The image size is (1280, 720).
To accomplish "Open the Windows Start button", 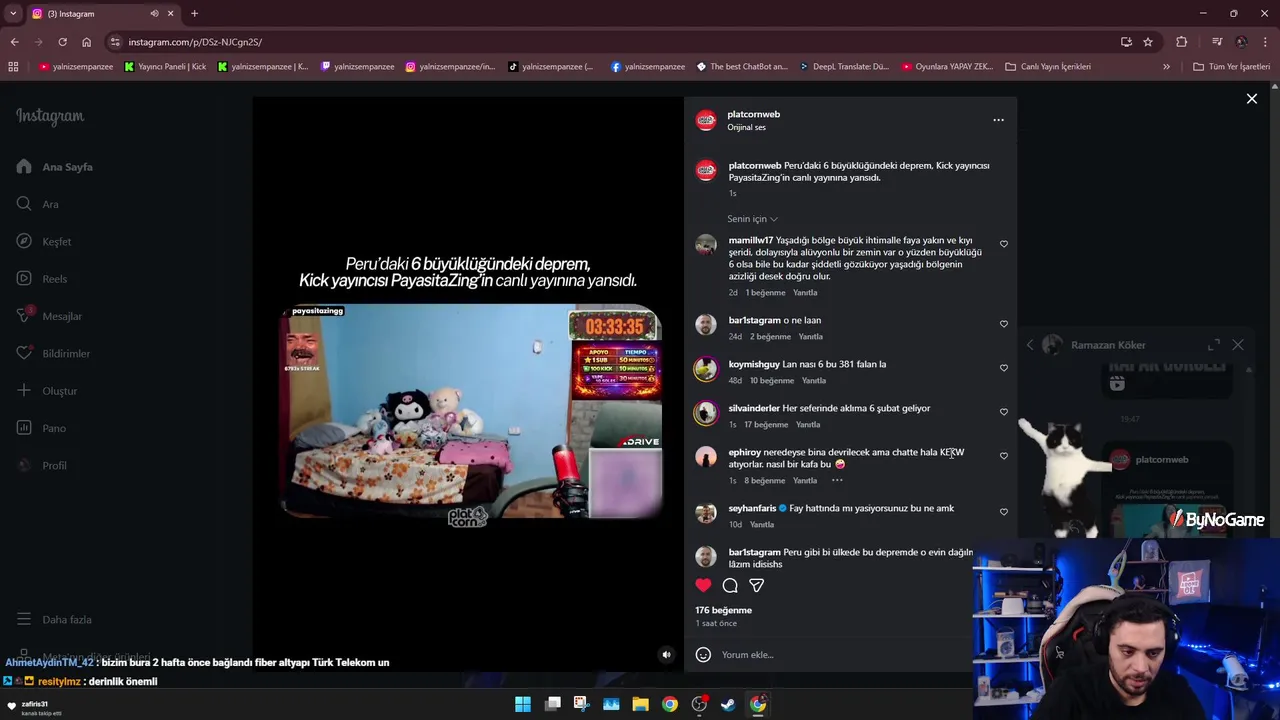I will click(523, 704).
